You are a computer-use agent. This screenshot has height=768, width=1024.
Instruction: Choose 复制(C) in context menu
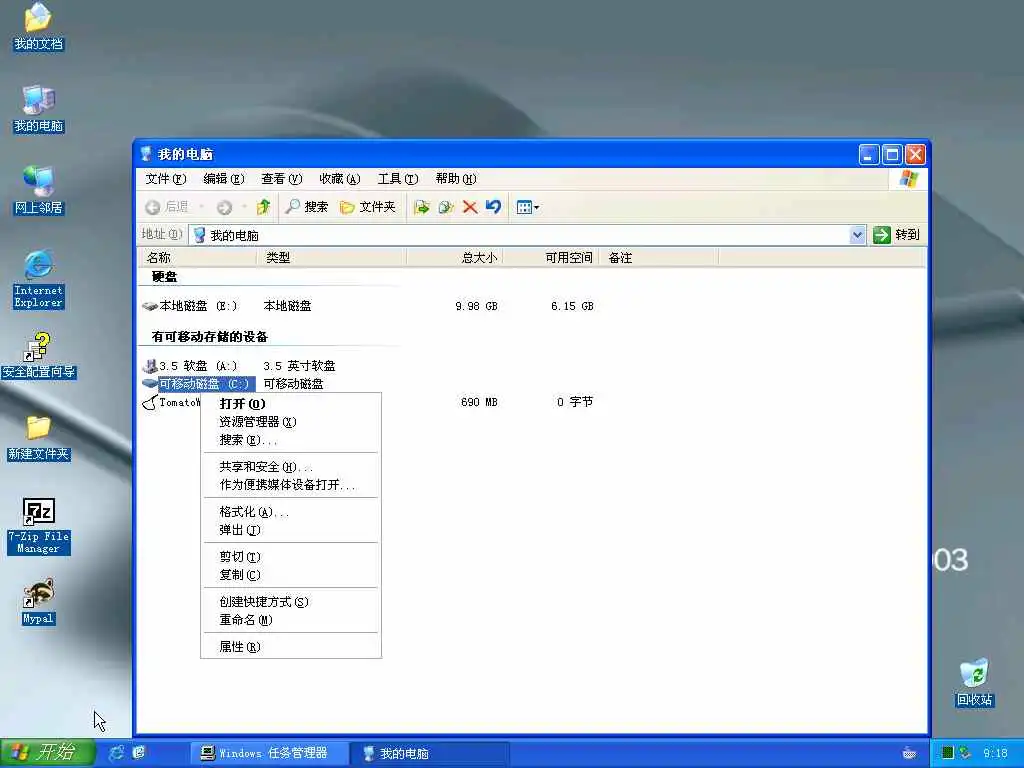click(291, 575)
